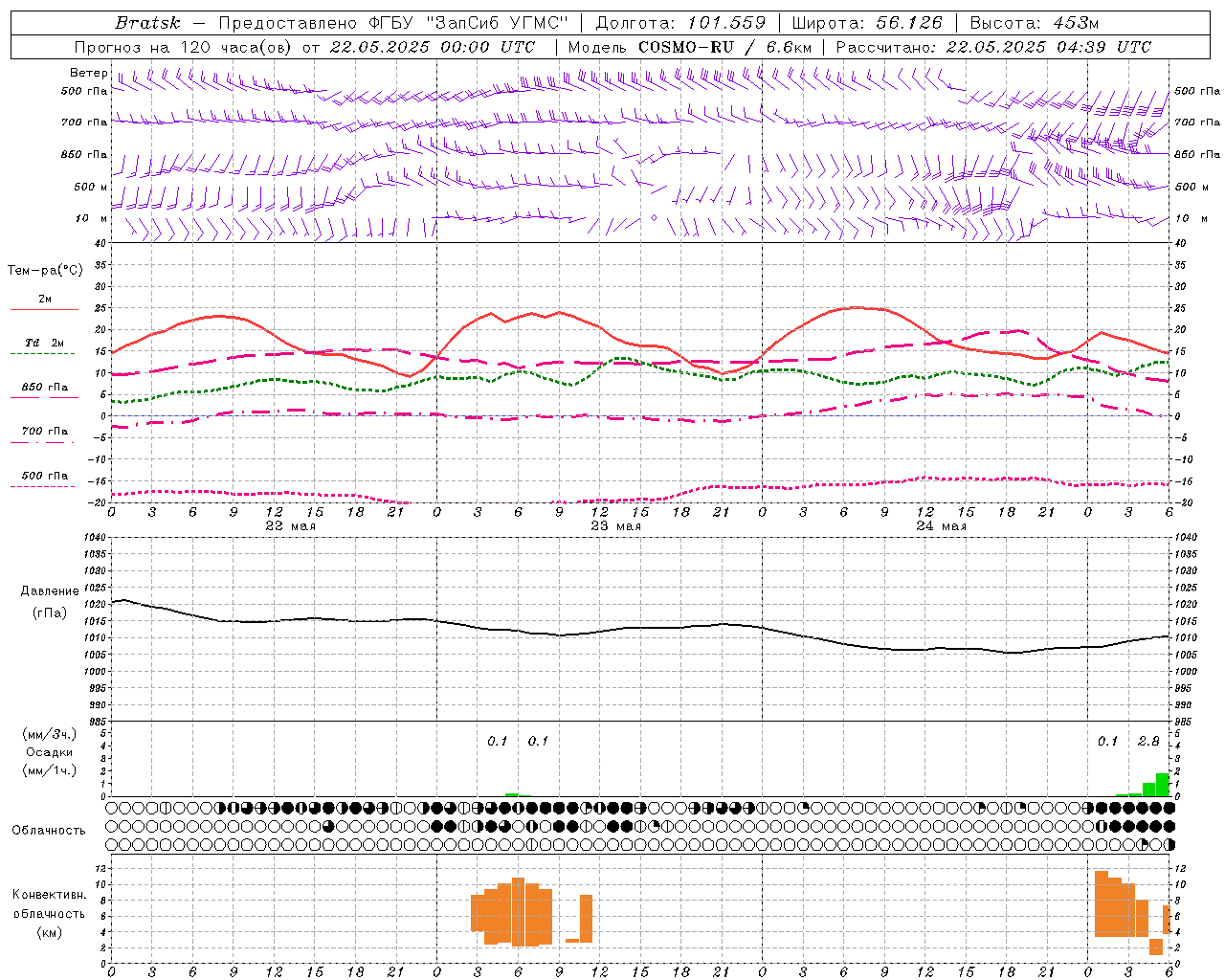
Task: Click the left "500 м" wind level label
Action: [x=90, y=187]
